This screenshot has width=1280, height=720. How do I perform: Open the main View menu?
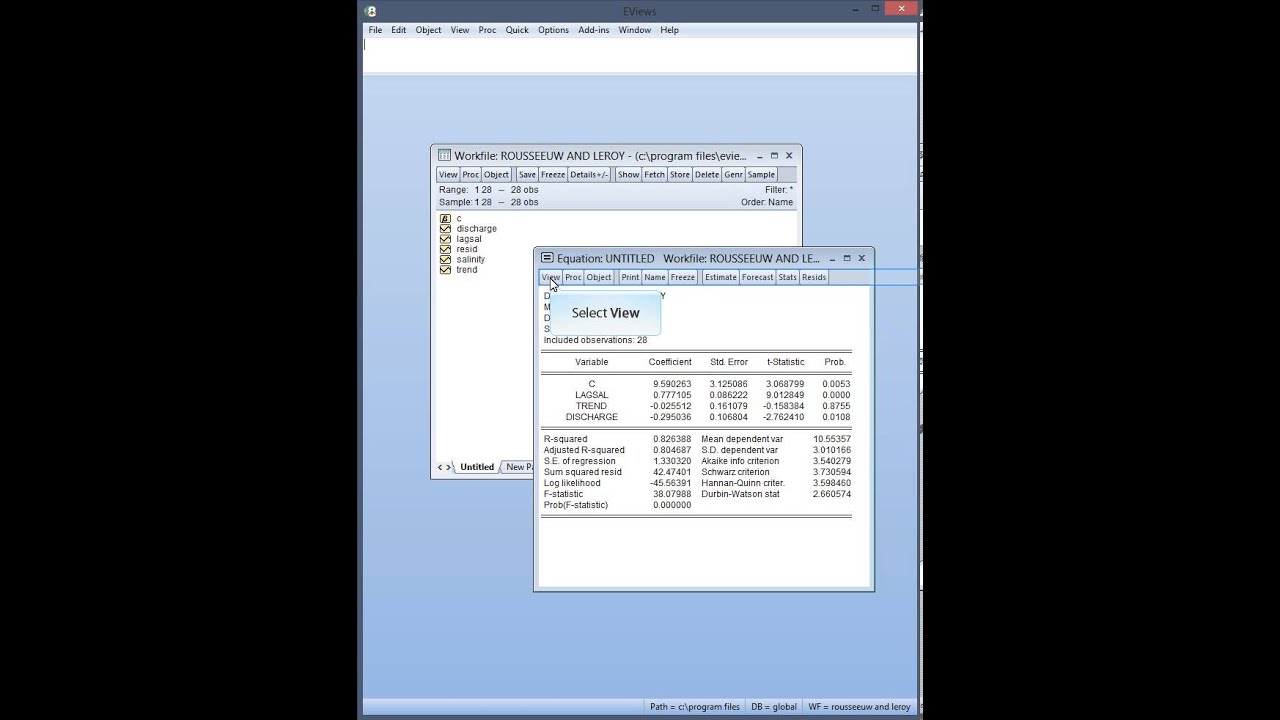coord(460,30)
